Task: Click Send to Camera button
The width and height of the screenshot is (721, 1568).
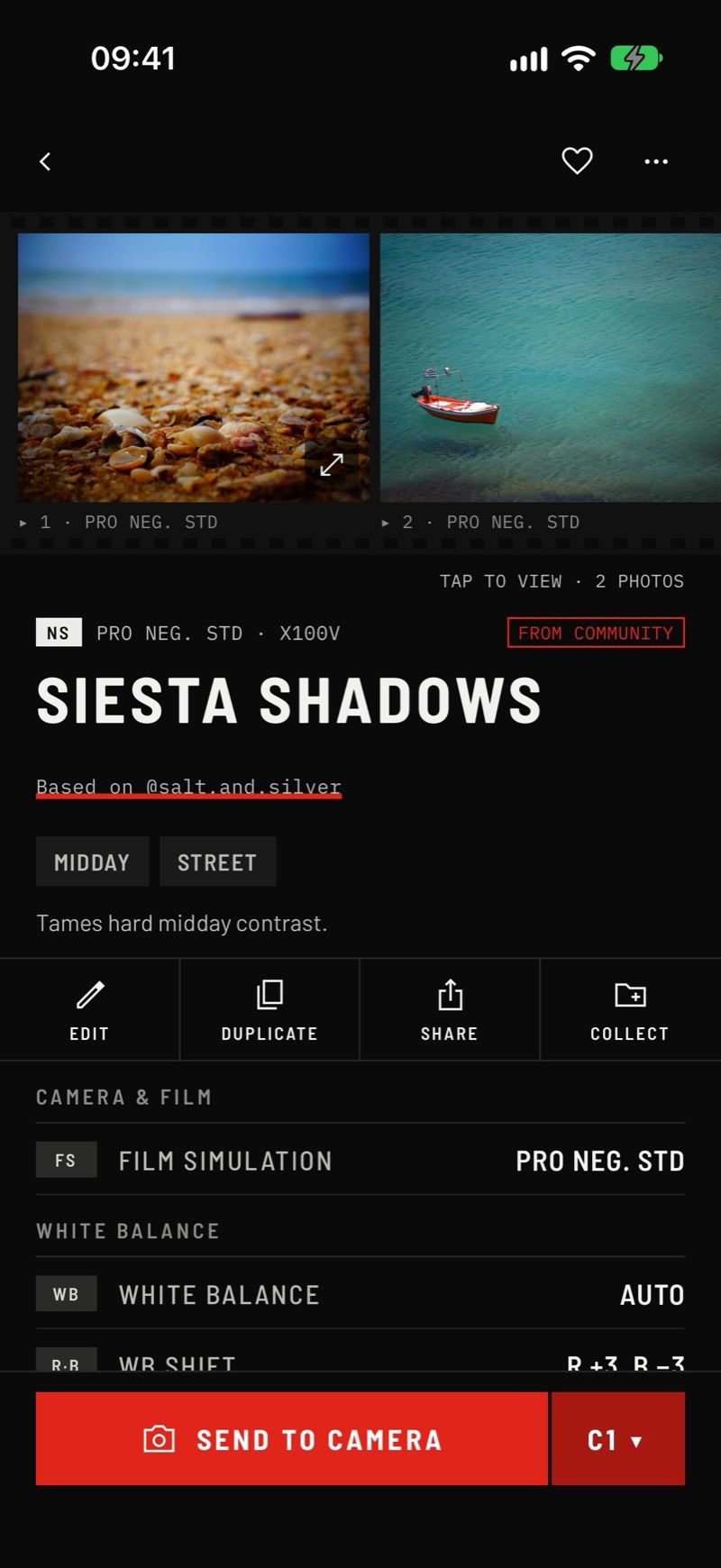Action: click(291, 1439)
